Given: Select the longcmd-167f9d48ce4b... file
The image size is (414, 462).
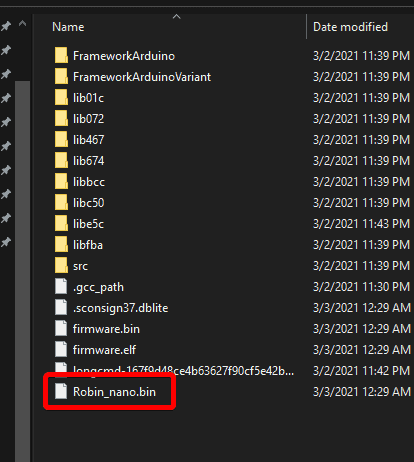Looking at the screenshot, I should (183, 370).
